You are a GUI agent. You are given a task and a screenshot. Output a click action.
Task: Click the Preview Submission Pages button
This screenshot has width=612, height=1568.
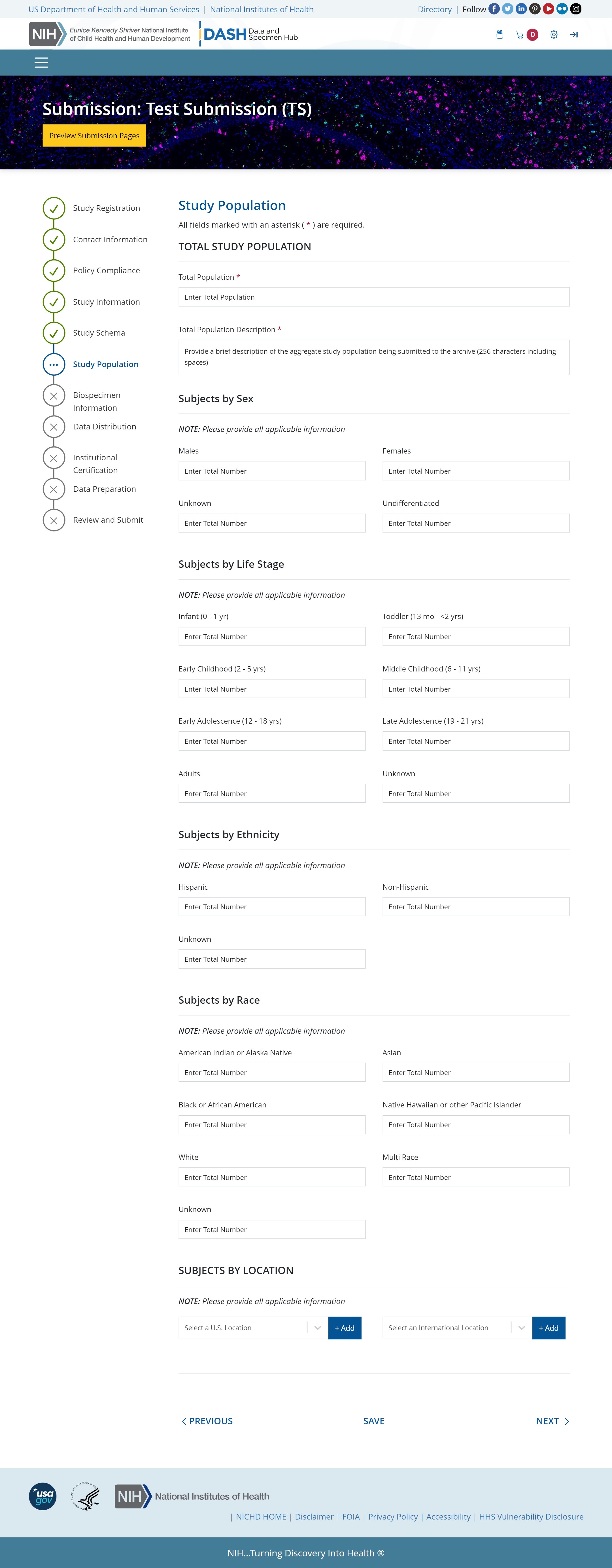(x=94, y=136)
